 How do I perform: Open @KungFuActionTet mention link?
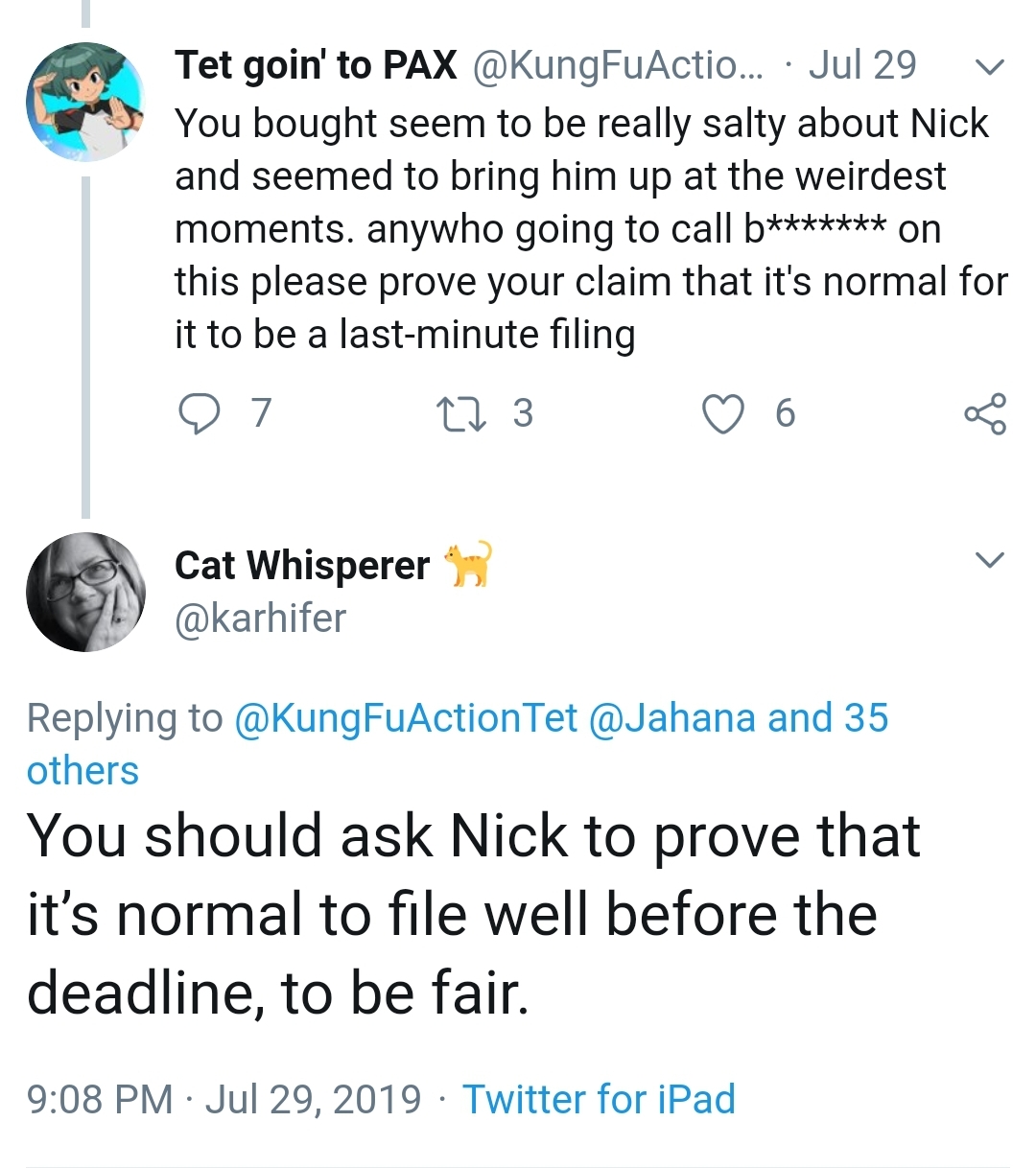(406, 717)
